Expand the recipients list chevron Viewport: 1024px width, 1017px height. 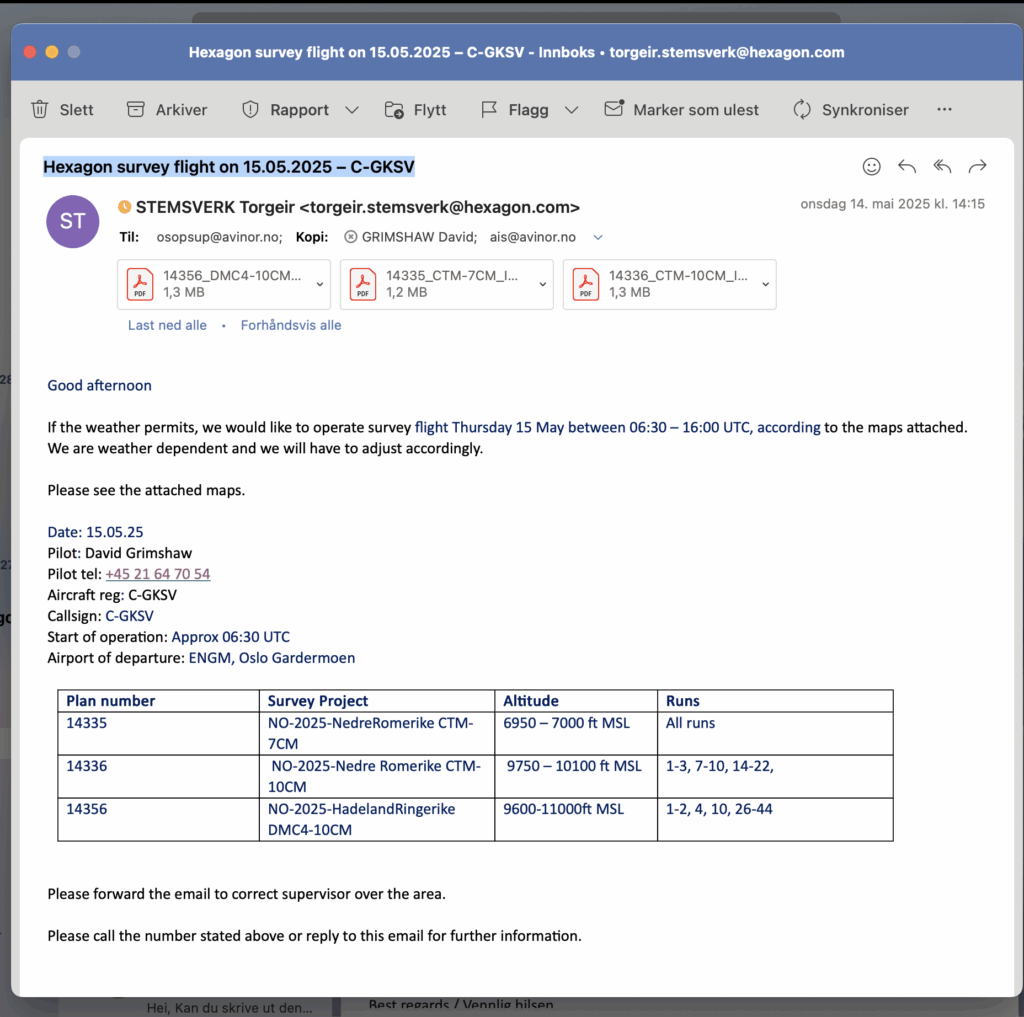pyautogui.click(x=598, y=237)
